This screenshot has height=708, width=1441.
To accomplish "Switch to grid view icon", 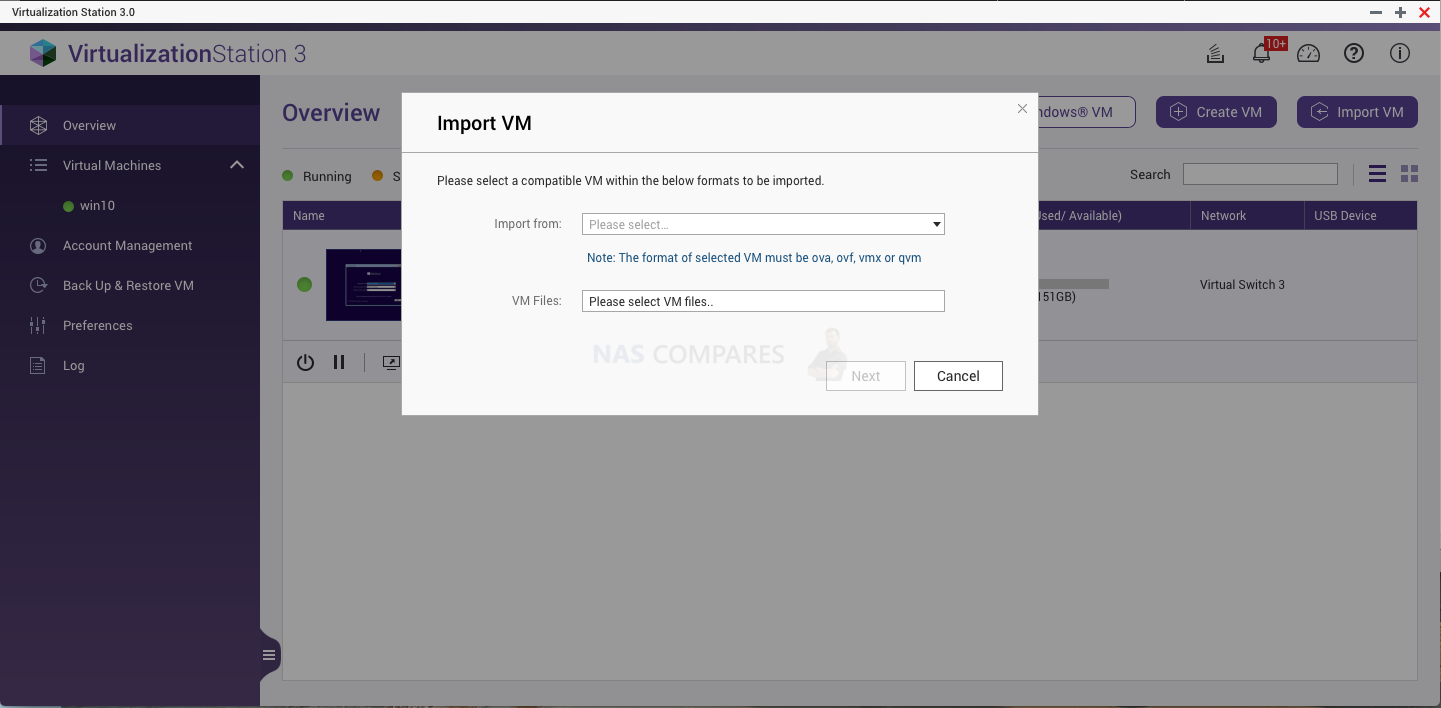I will pos(1410,174).
